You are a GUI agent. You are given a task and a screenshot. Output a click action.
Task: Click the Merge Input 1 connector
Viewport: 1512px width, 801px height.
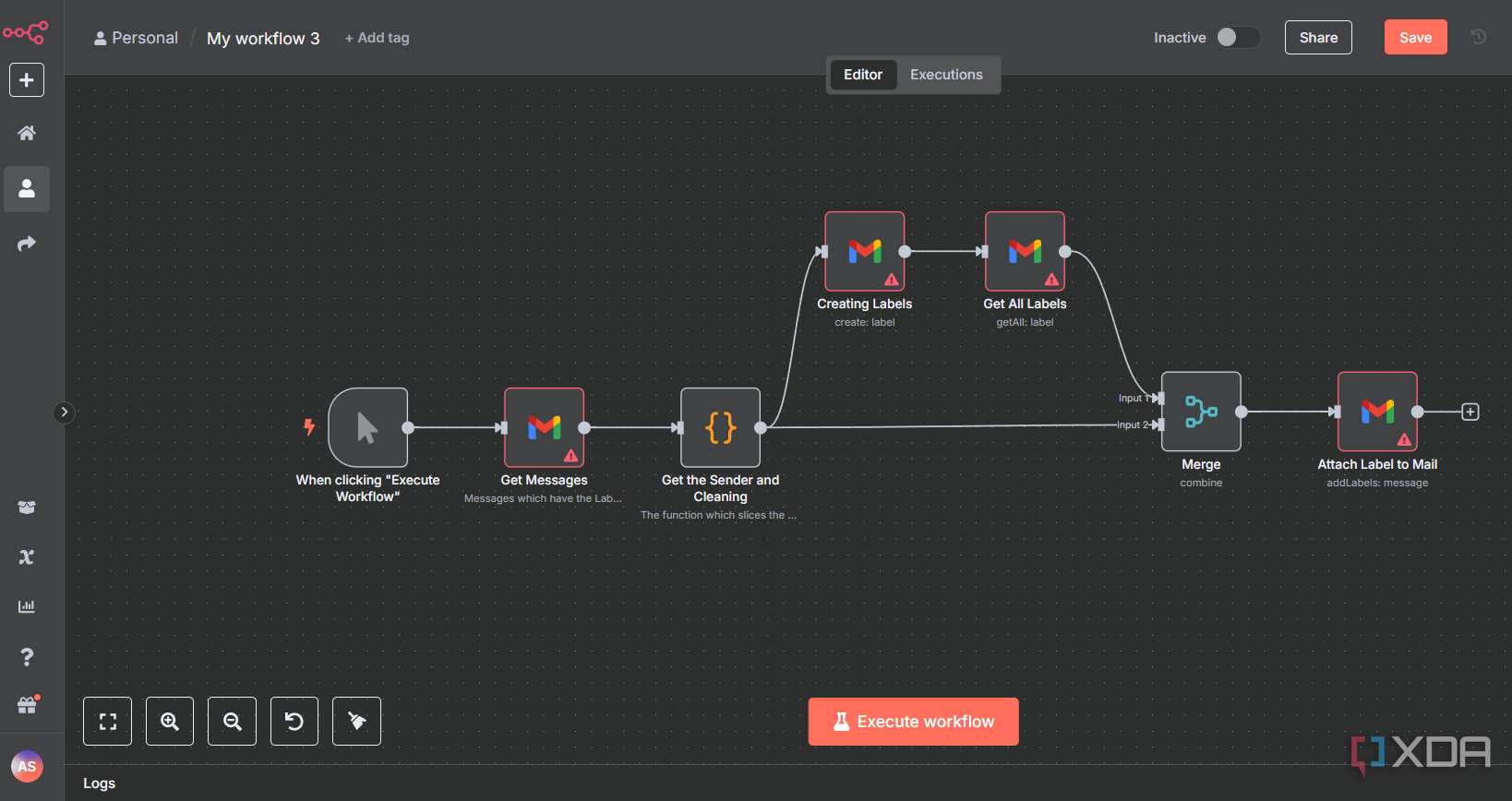tap(1158, 398)
